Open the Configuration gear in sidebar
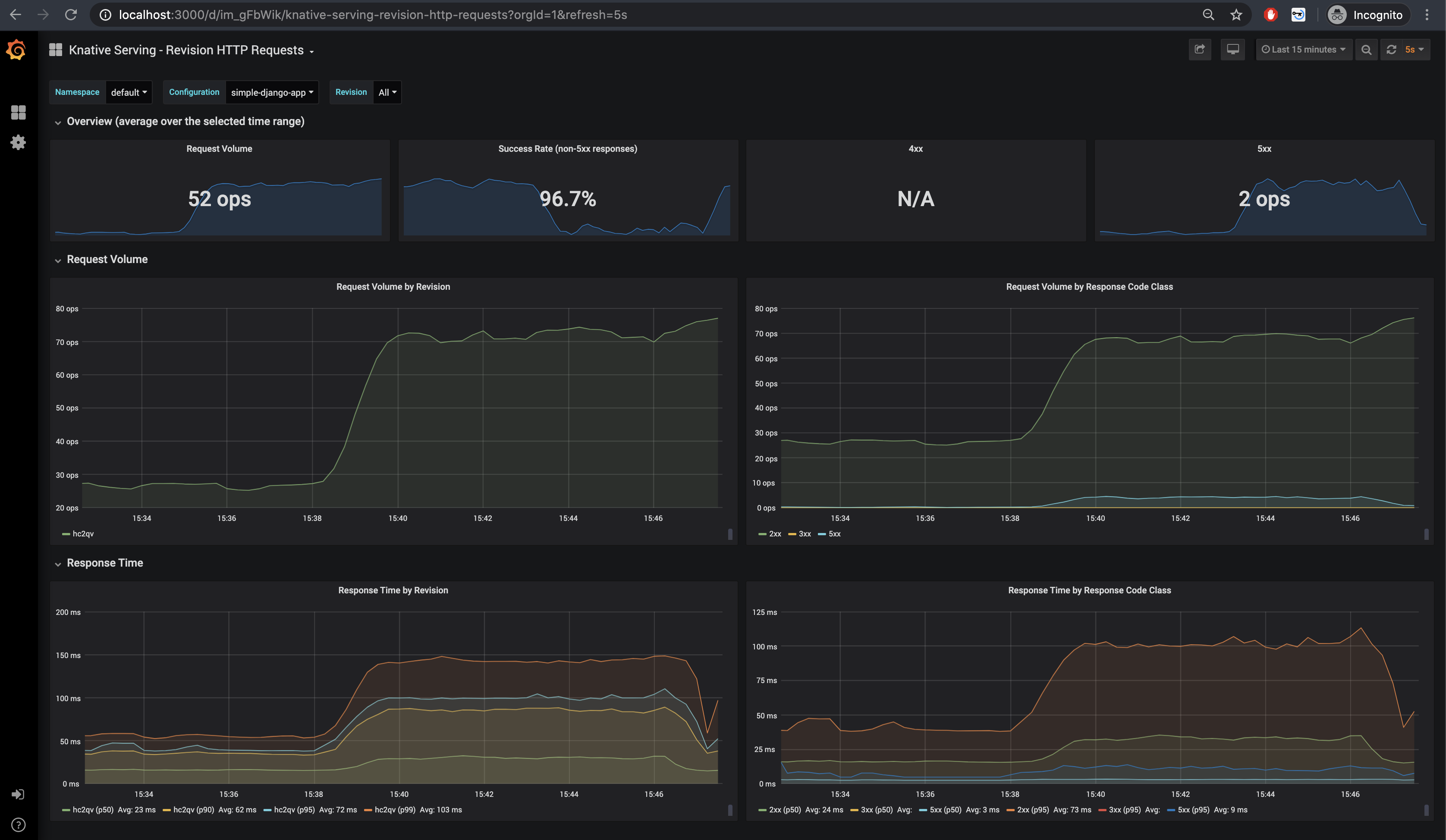This screenshot has width=1446, height=840. coord(19,142)
